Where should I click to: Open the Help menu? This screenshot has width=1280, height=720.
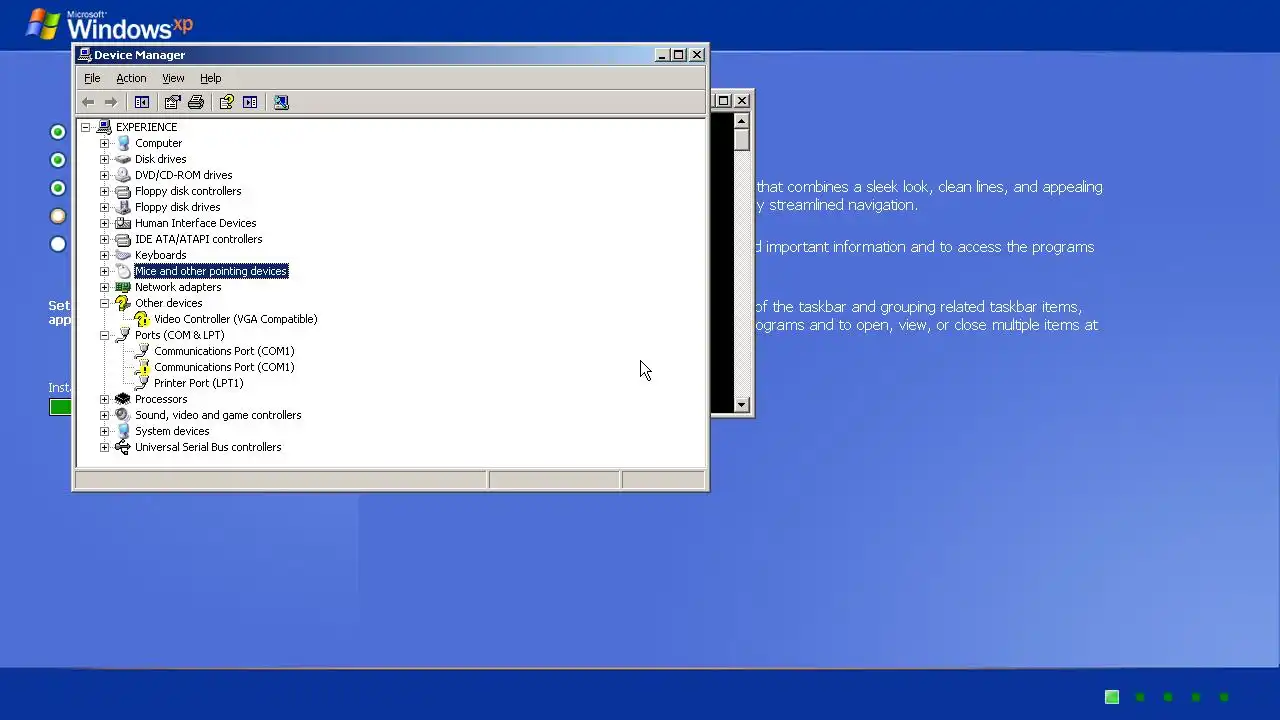coord(210,78)
